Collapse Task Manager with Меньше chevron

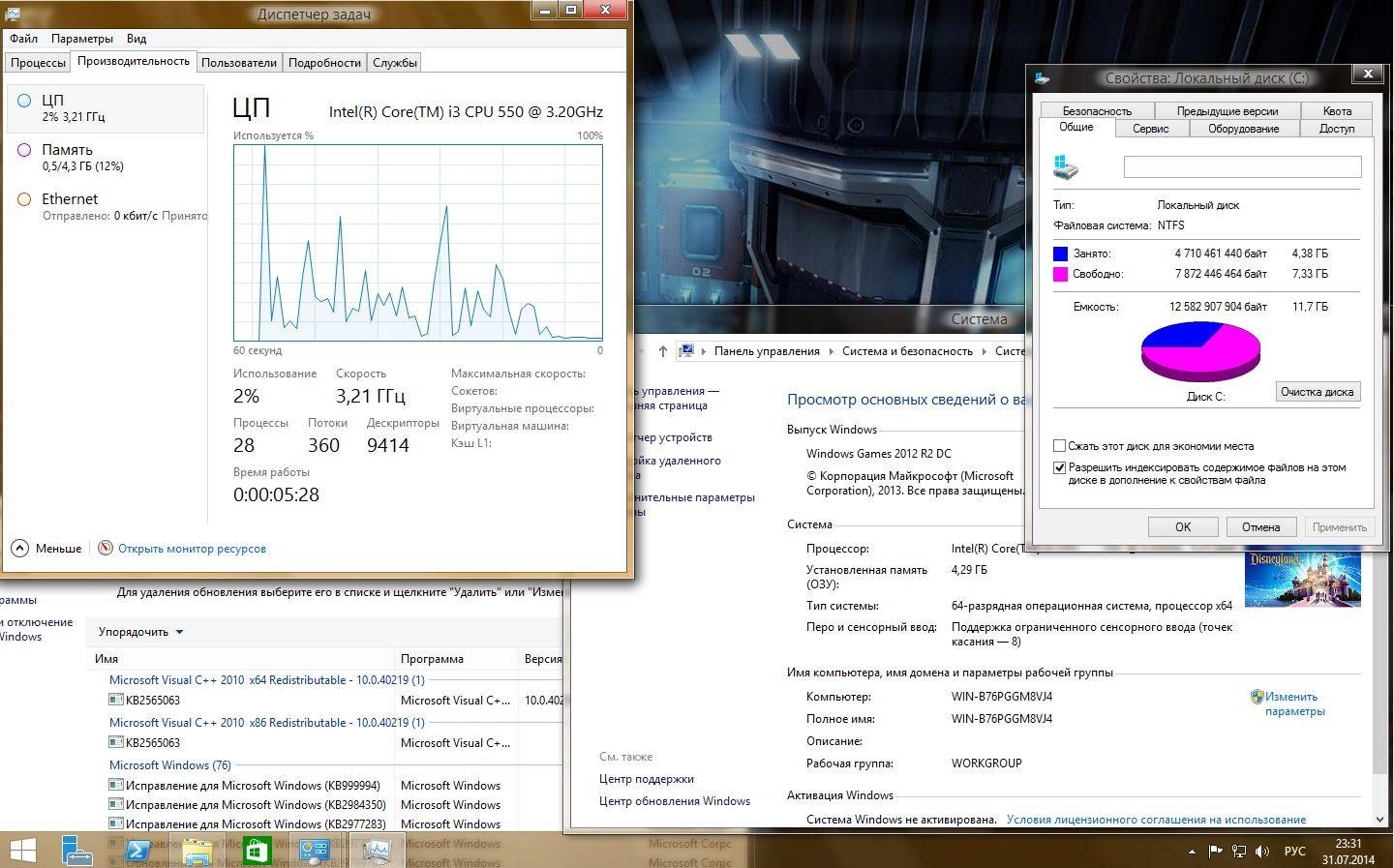pos(20,548)
